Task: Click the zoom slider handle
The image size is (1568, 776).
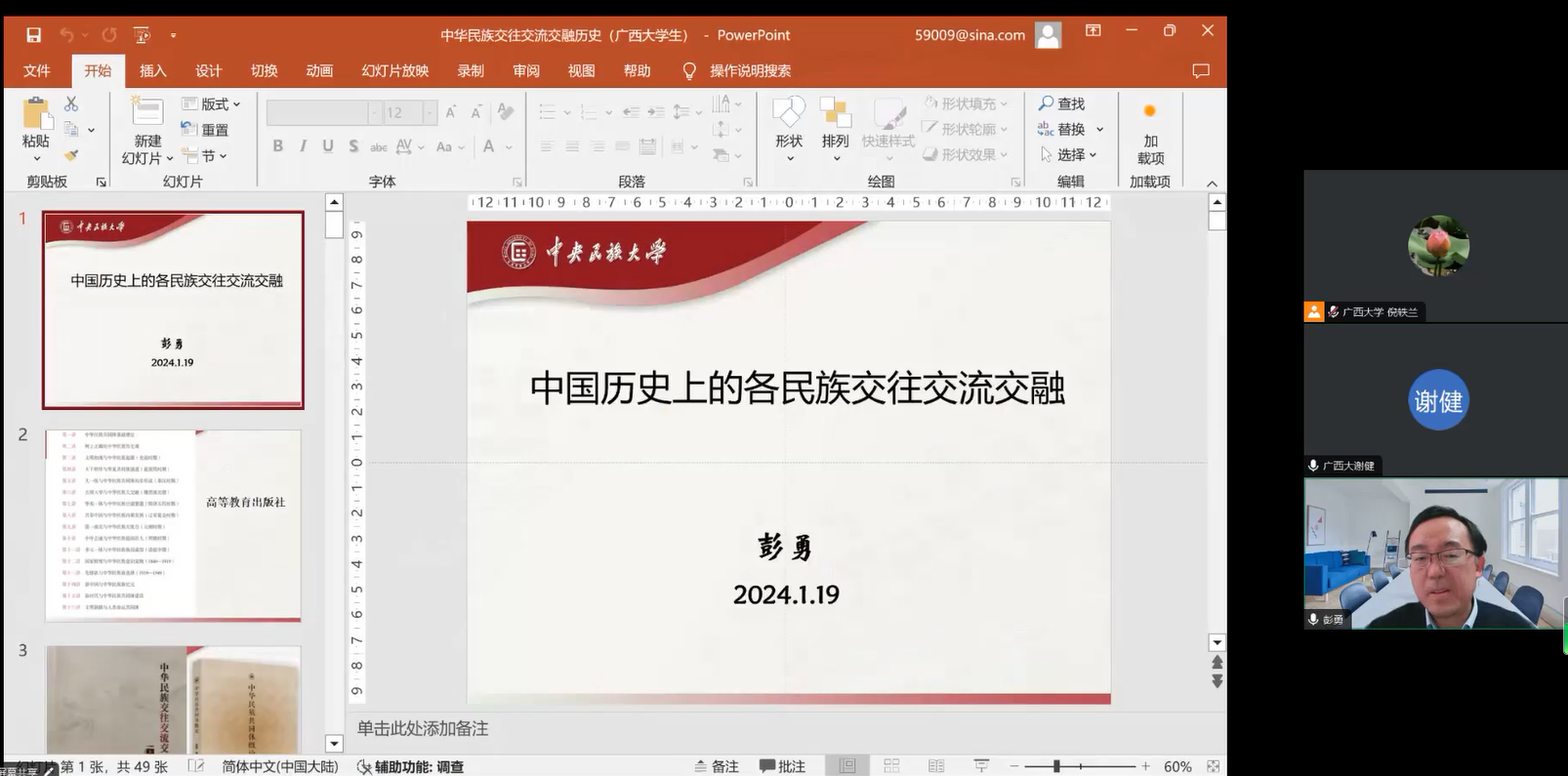Action: click(x=1056, y=766)
